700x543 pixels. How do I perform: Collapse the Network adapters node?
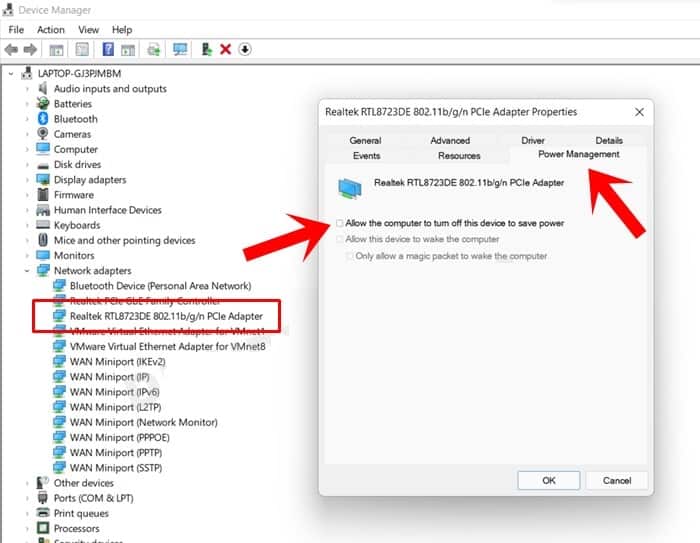[27, 271]
